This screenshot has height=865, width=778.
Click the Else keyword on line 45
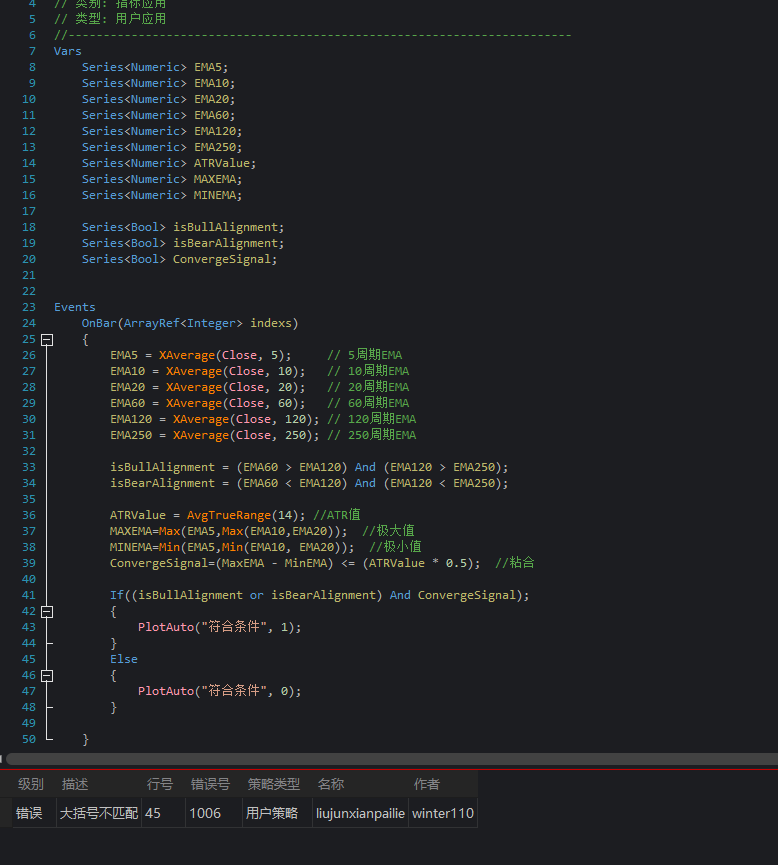[124, 659]
